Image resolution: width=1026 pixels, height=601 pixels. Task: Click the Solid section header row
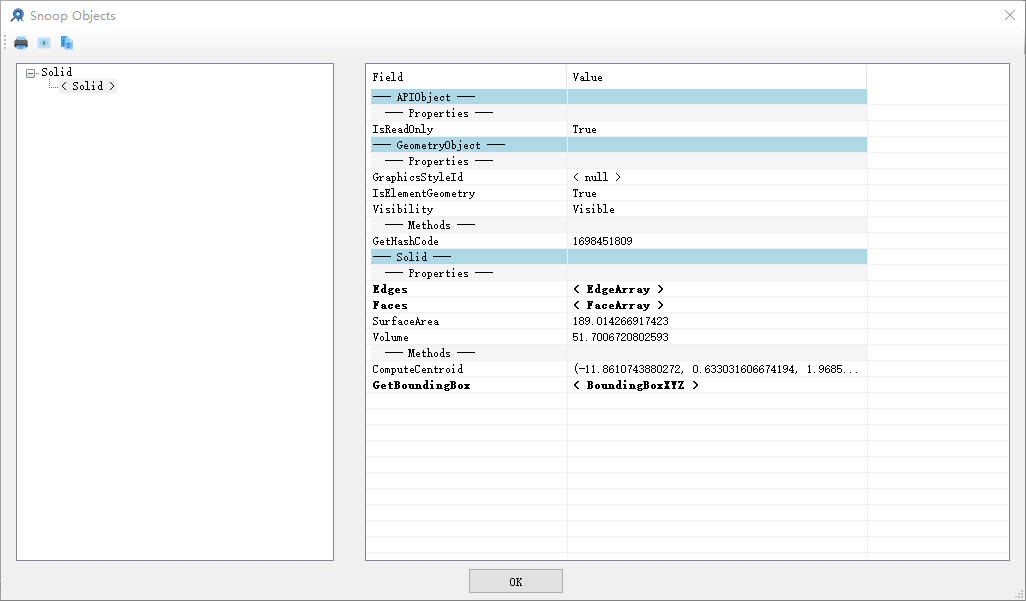point(618,257)
